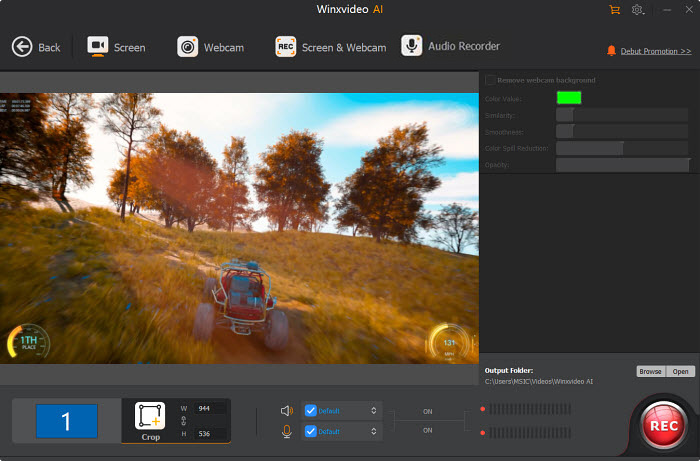
Task: Toggle the speaker ON switch
Action: (428, 411)
